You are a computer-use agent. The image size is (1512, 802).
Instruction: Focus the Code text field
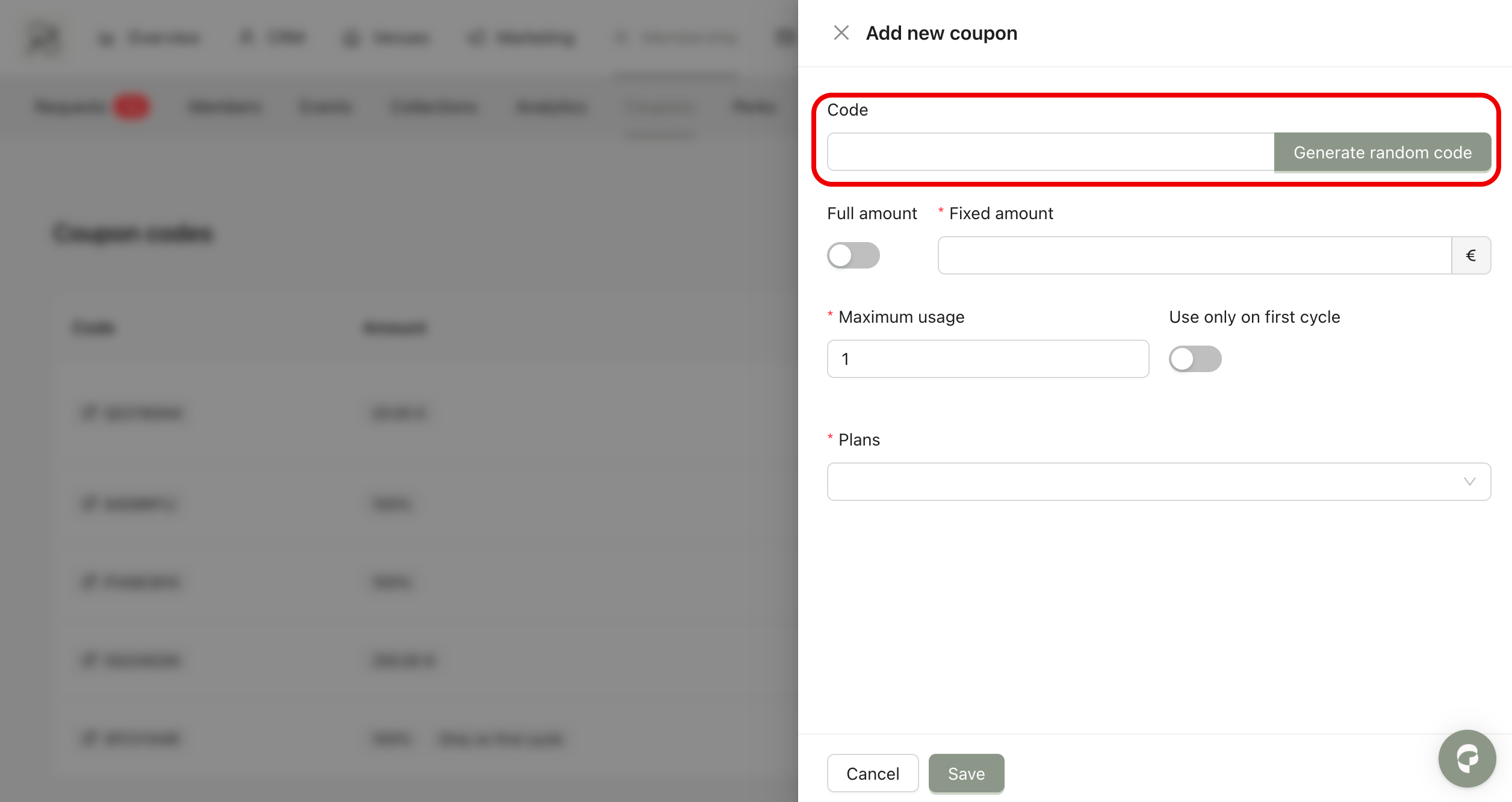click(x=1050, y=152)
